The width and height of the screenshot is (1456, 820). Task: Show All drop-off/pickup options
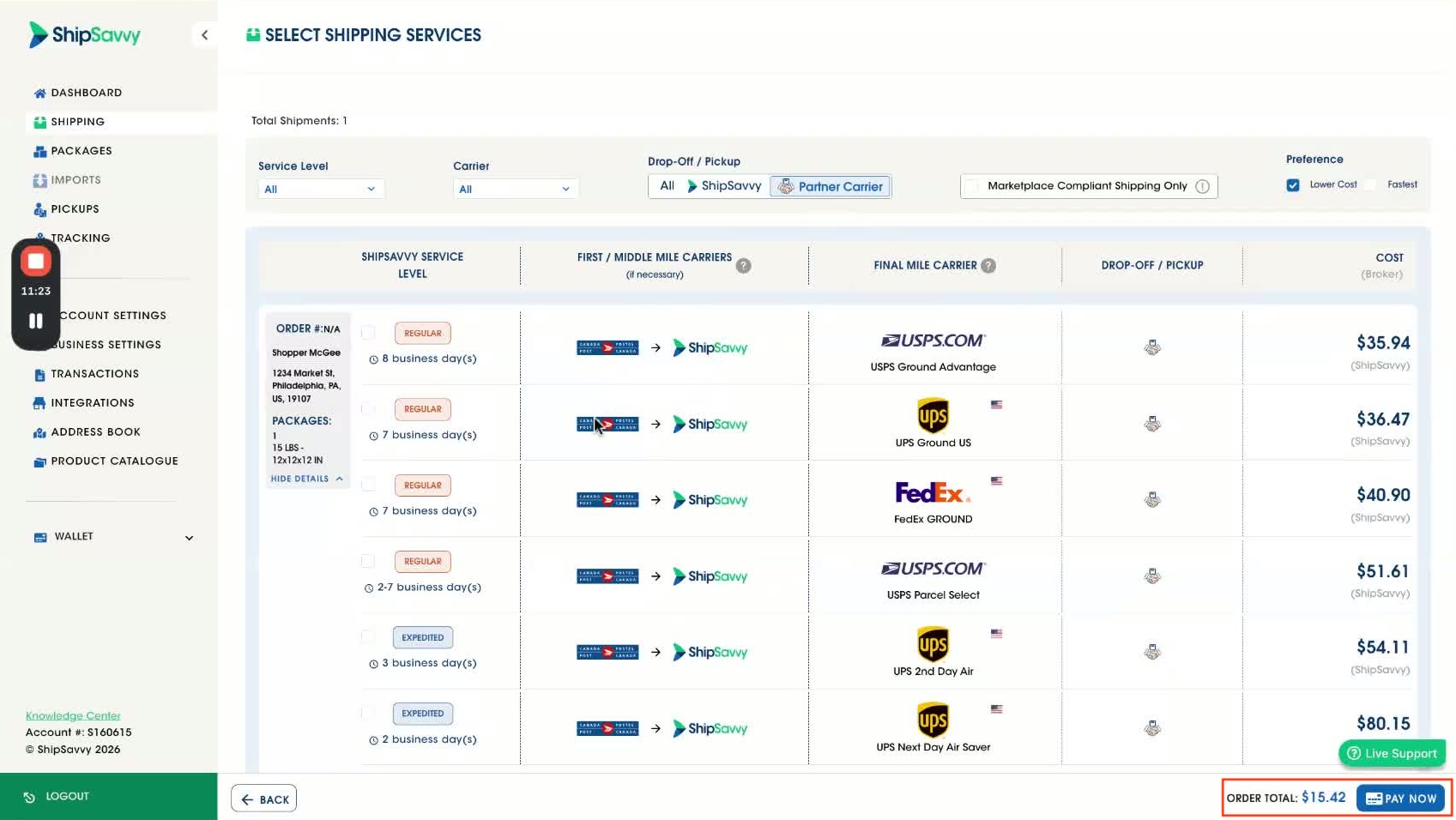click(x=667, y=186)
